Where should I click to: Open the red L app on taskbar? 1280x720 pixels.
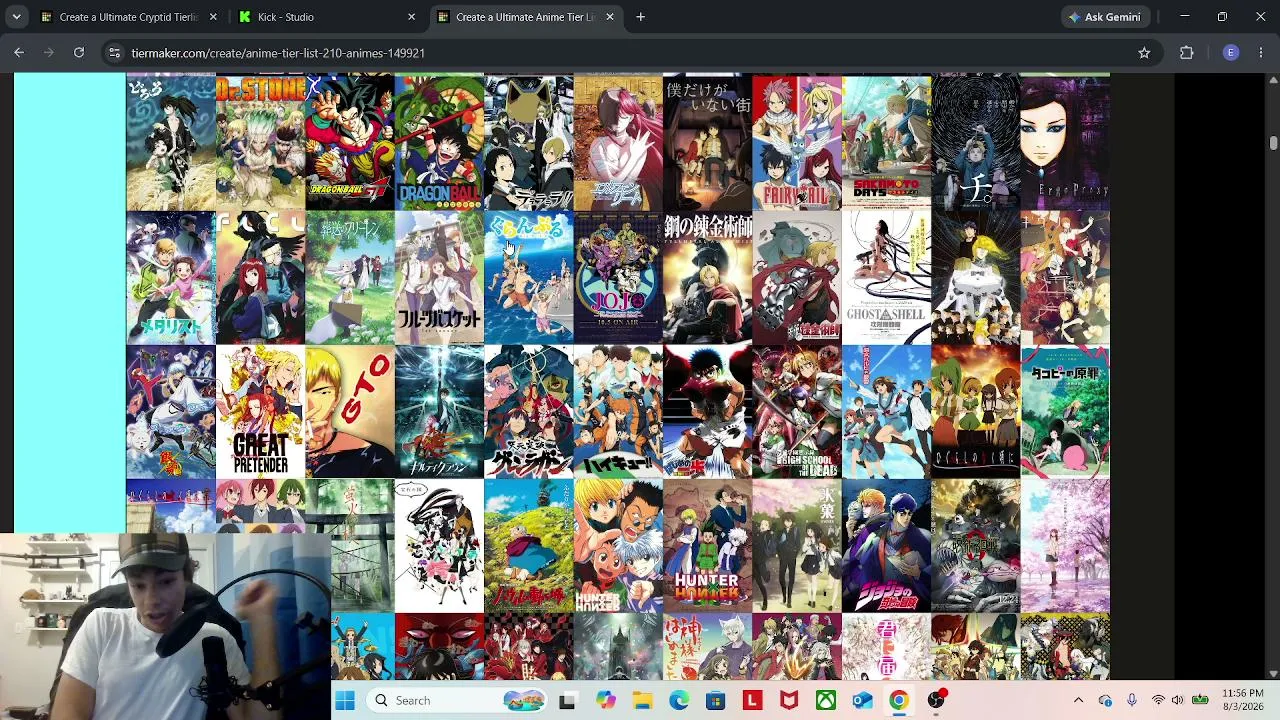[x=752, y=701]
